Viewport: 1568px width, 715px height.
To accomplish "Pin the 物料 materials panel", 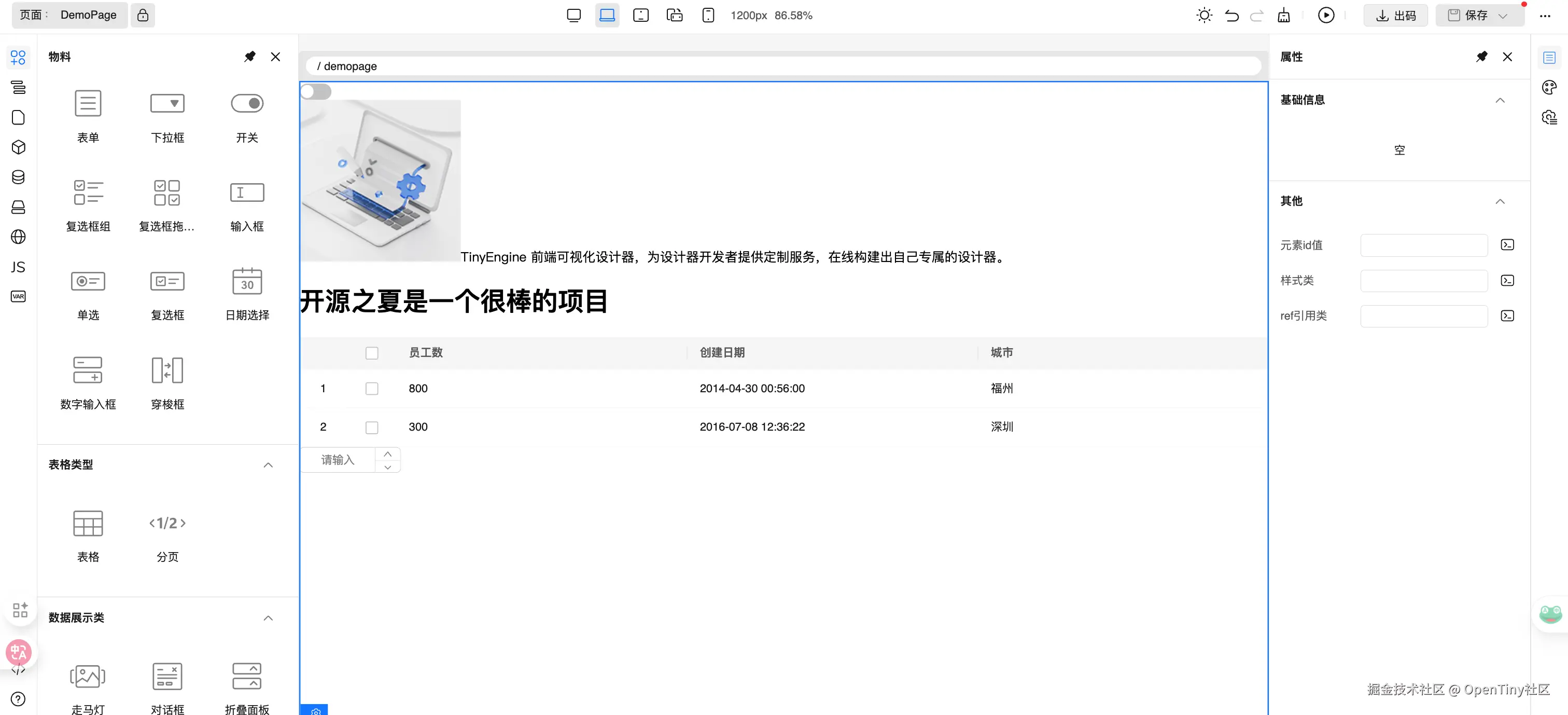I will click(249, 57).
